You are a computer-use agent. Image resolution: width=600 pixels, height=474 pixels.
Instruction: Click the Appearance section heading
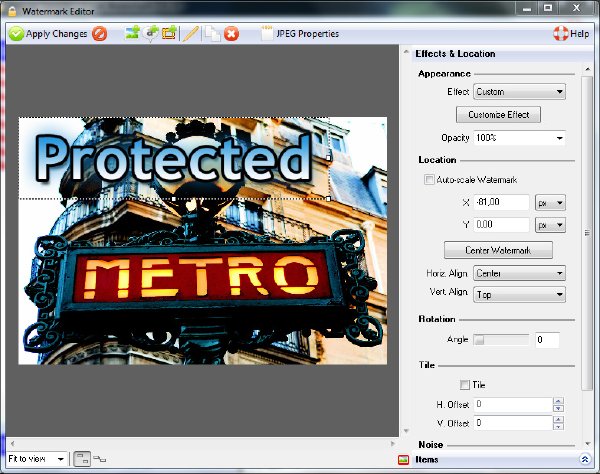point(444,73)
